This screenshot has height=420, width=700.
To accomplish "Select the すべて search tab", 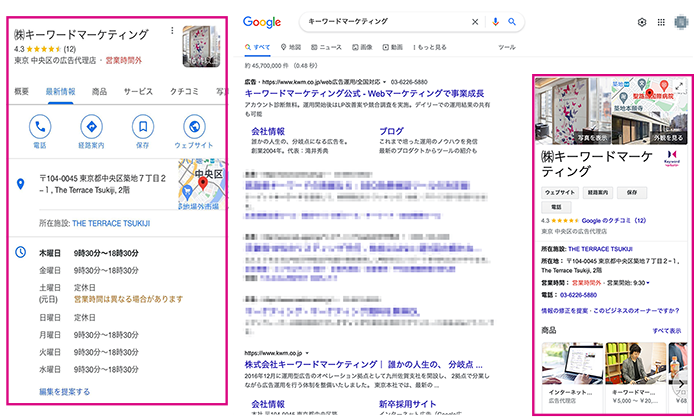I will [258, 47].
